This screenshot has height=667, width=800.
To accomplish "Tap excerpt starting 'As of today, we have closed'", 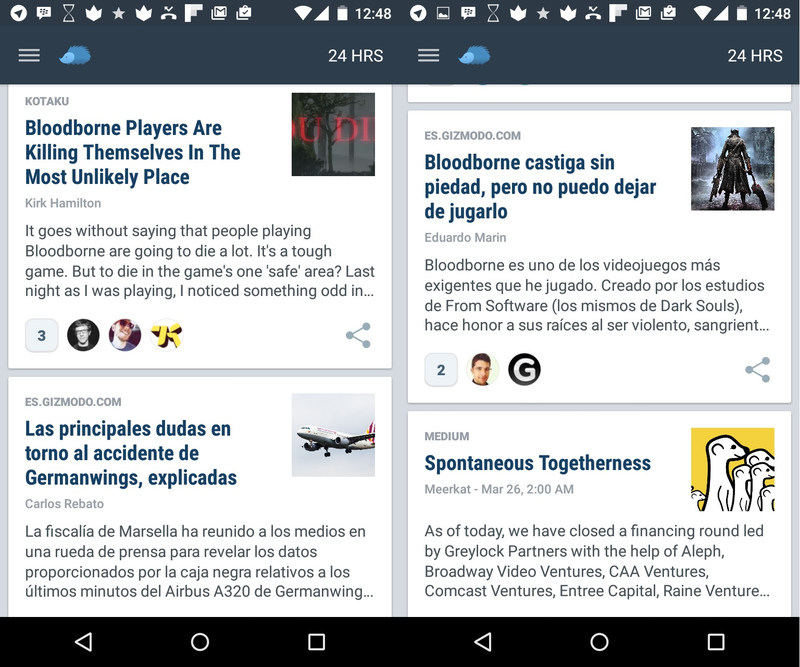I will 597,561.
